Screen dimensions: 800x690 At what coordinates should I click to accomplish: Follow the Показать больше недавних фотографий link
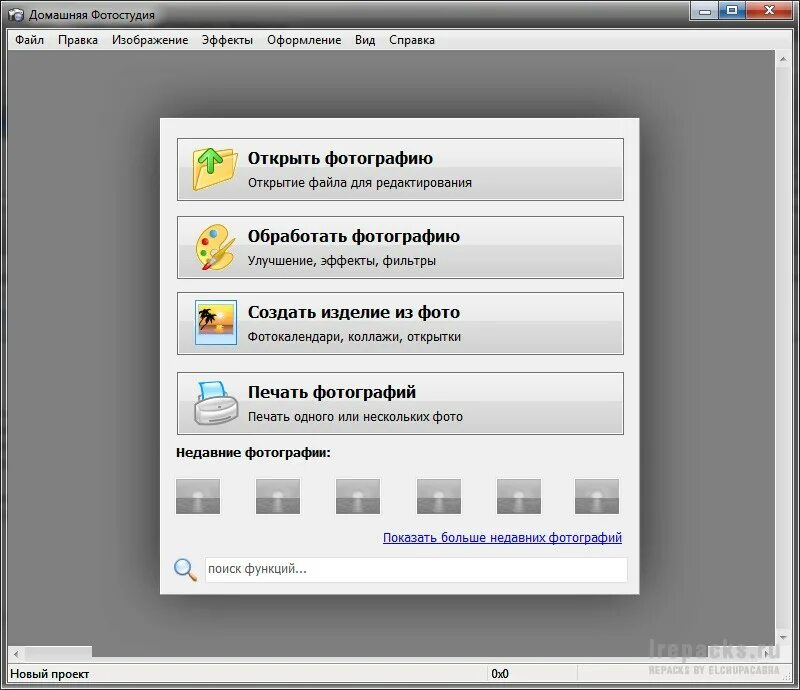pyautogui.click(x=502, y=537)
